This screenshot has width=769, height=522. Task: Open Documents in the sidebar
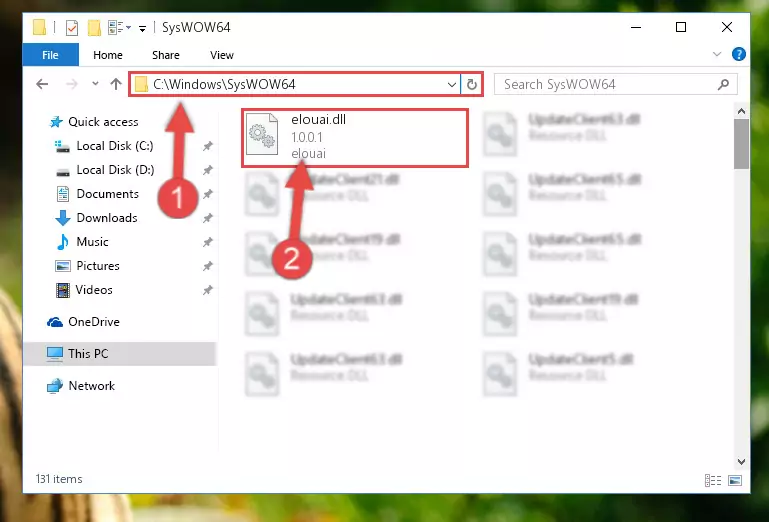click(x=107, y=194)
